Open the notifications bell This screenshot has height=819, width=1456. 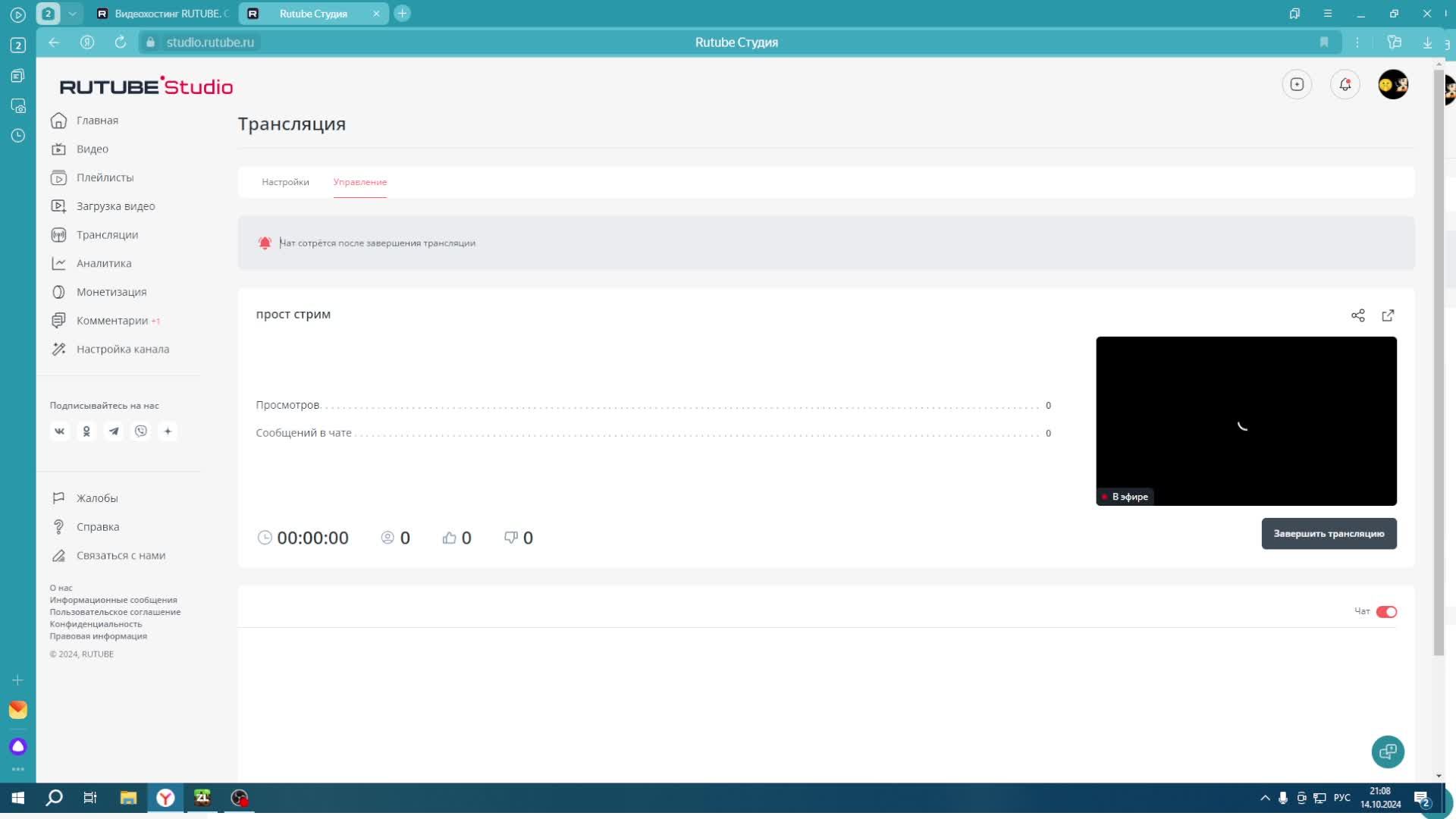click(x=1345, y=84)
